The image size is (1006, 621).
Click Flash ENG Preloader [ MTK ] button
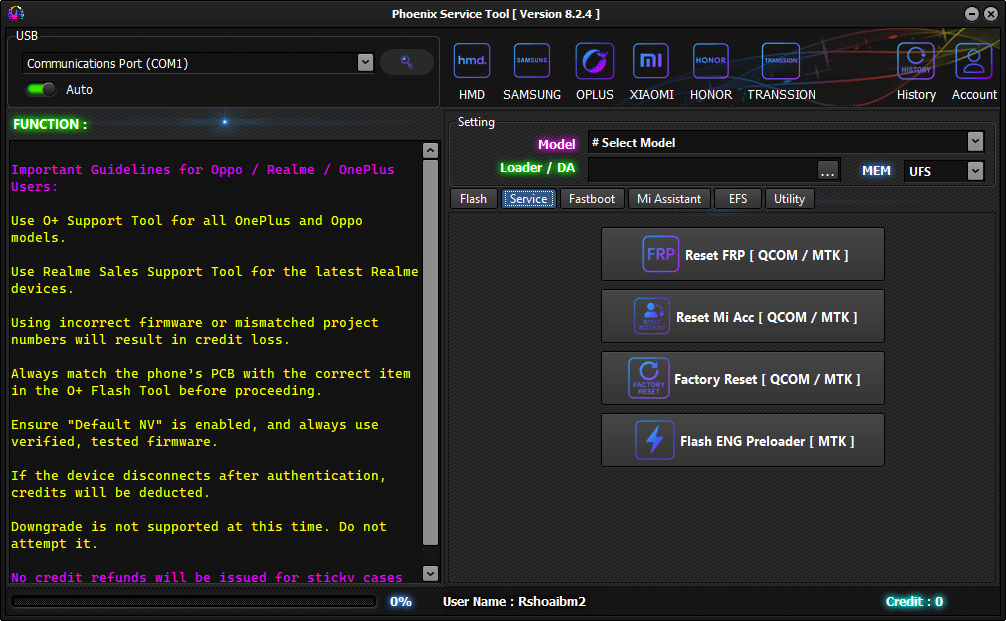[x=743, y=441]
